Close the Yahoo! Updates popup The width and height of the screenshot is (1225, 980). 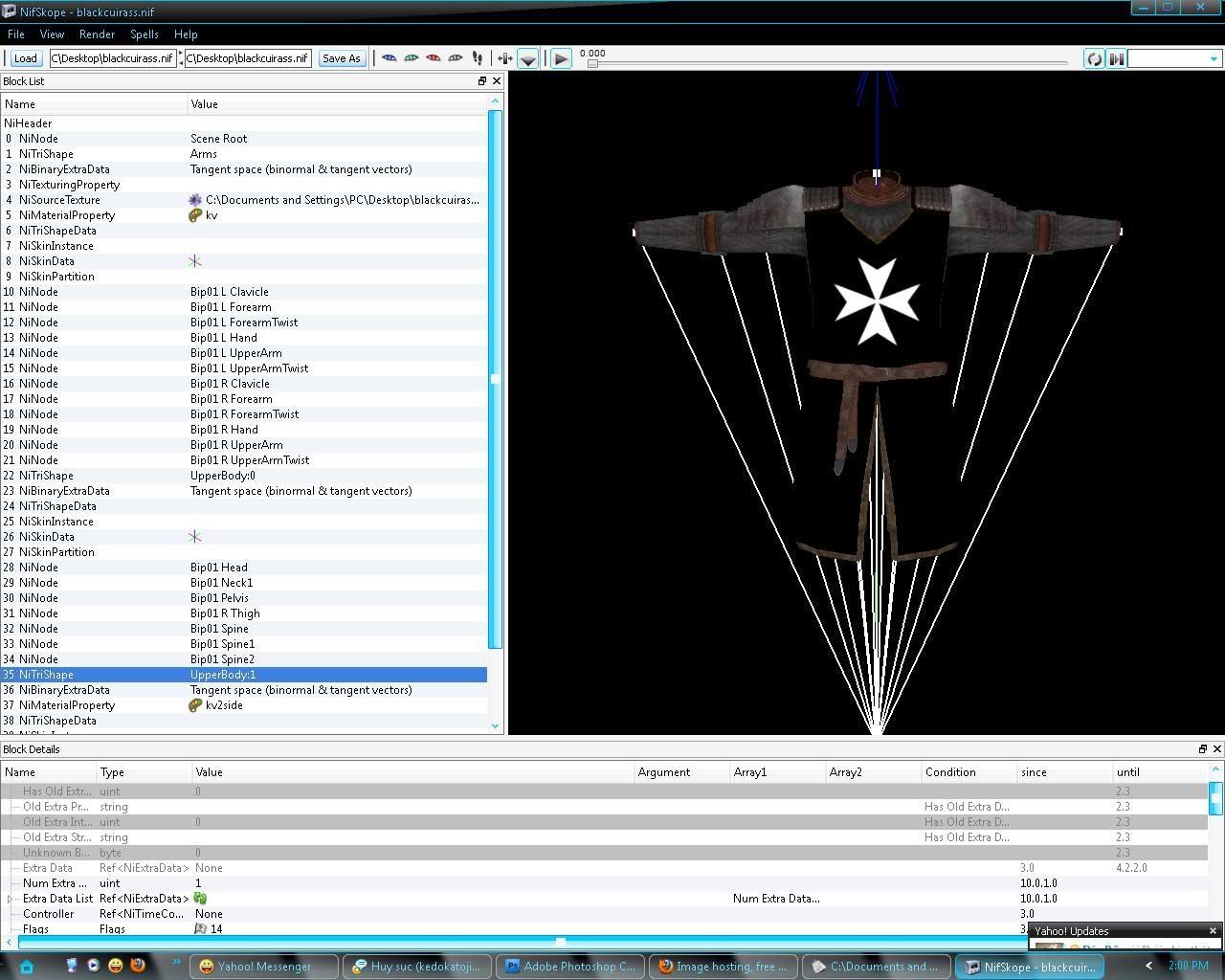1213,931
